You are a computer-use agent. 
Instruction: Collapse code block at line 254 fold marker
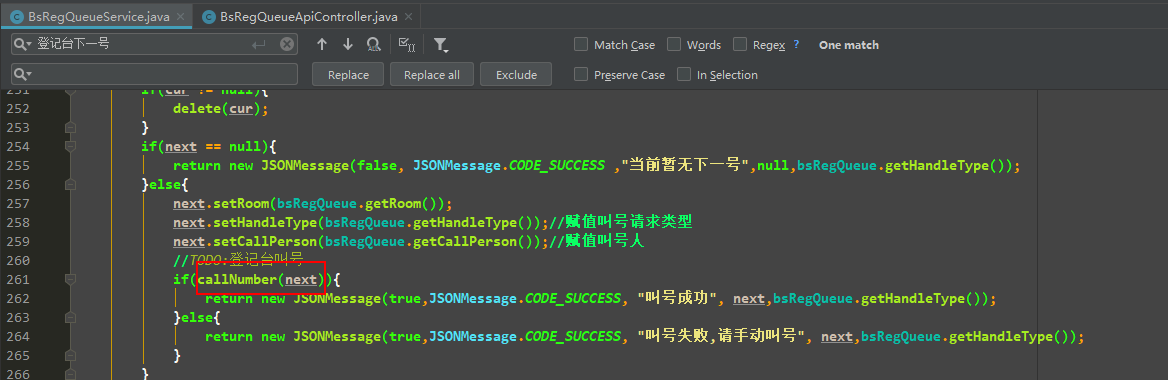coord(70,147)
